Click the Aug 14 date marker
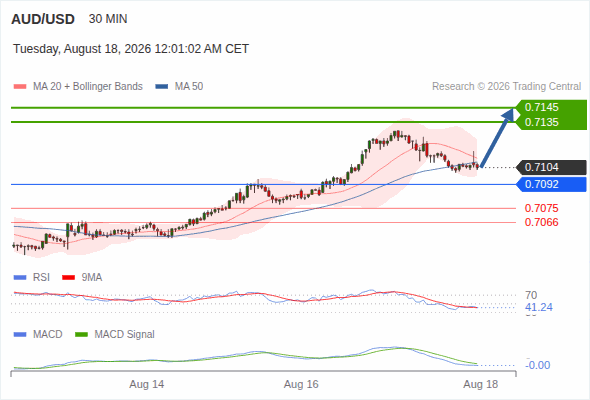Screen dimensions: 590x400 coord(147,385)
